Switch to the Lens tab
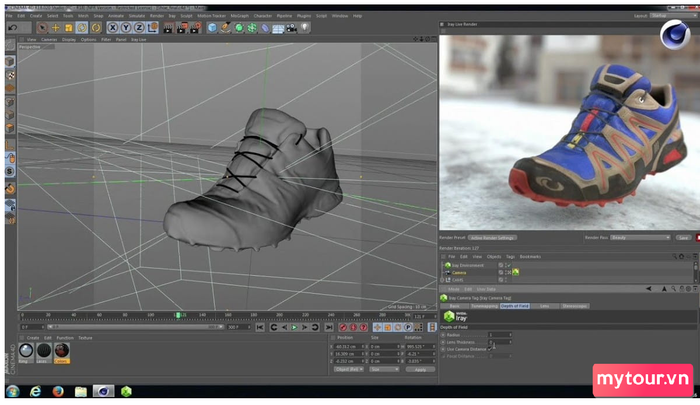 (544, 306)
